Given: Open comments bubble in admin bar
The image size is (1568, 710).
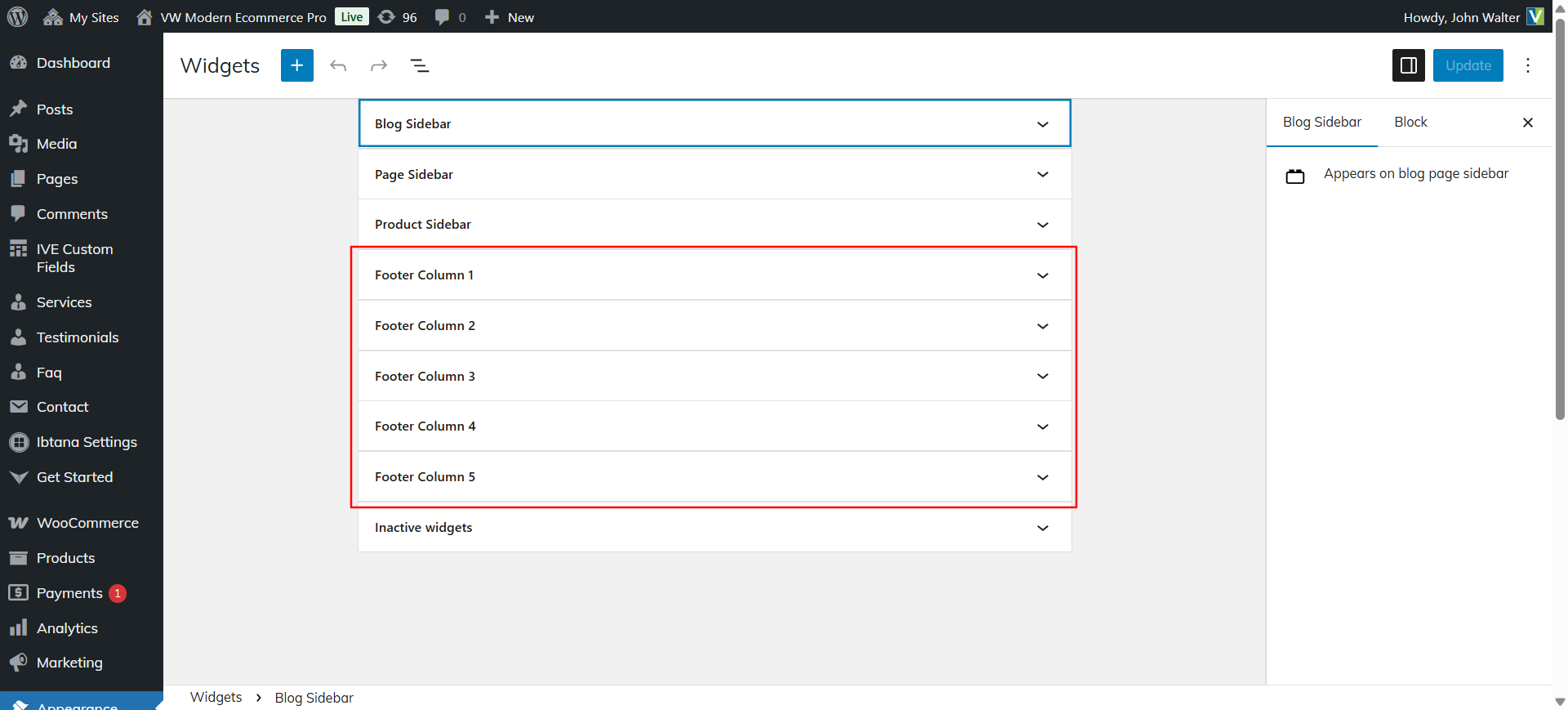Looking at the screenshot, I should [450, 17].
